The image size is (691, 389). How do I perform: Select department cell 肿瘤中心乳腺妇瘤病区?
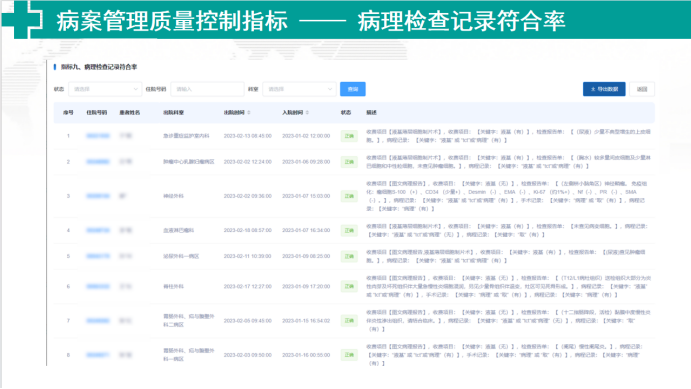coord(189,162)
